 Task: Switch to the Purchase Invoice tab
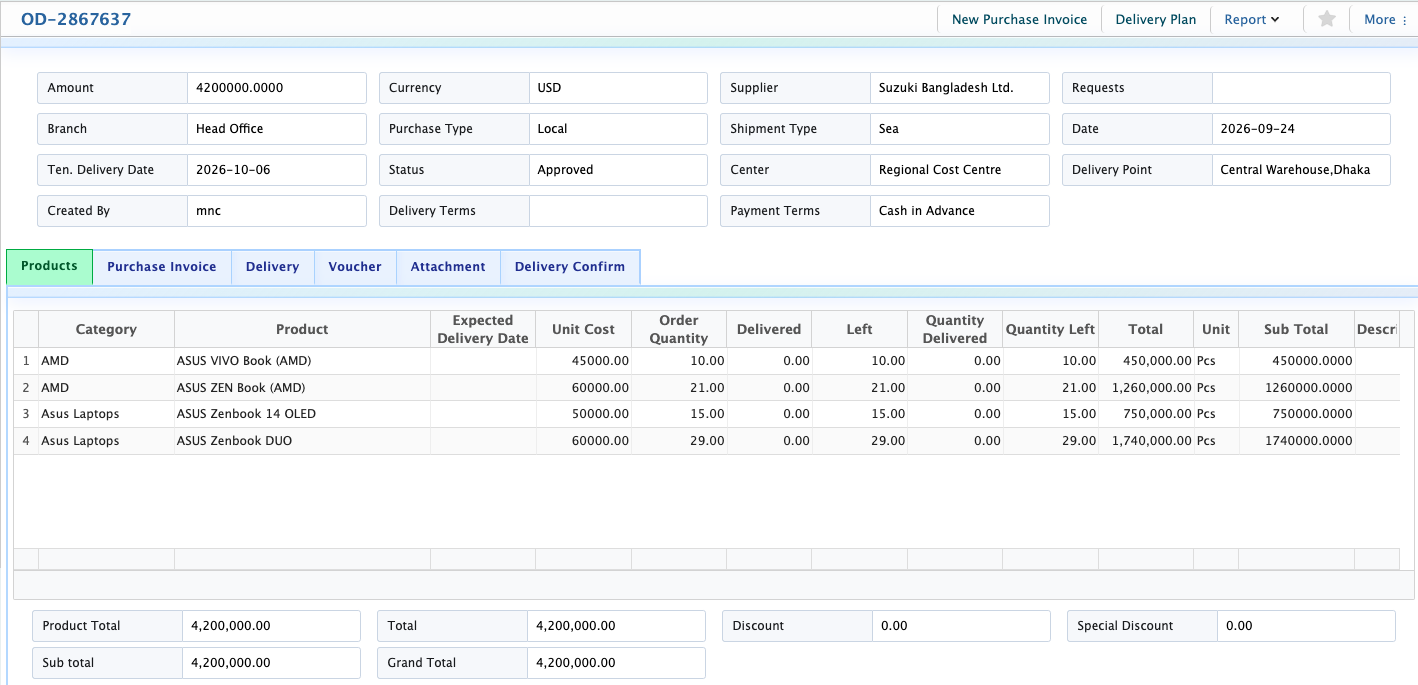(x=162, y=267)
